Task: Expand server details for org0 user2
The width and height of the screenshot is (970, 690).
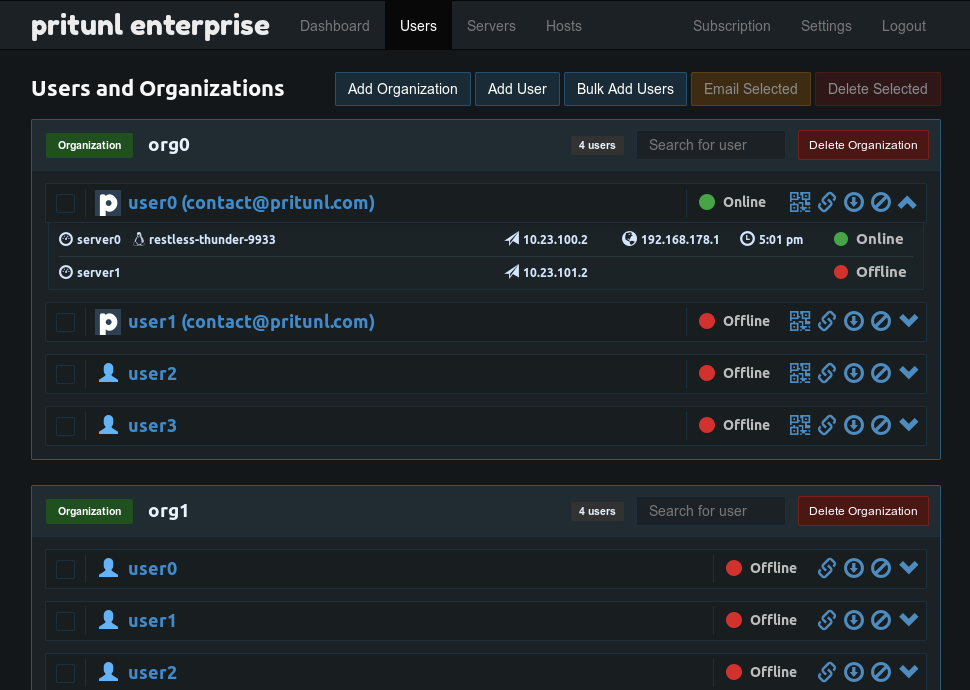Action: click(x=909, y=373)
